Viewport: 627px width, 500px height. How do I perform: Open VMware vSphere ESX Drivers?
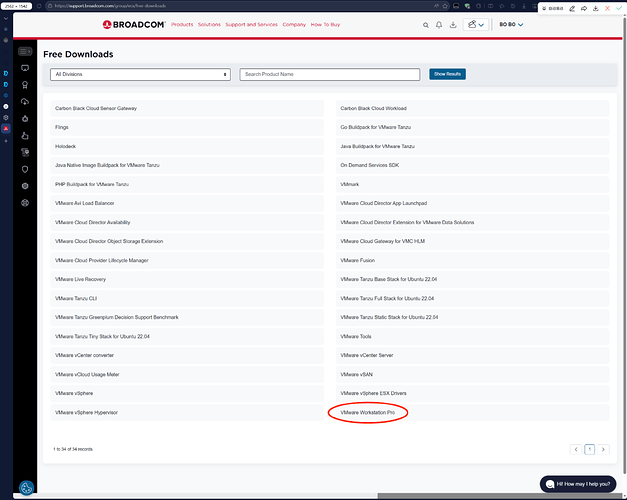coord(472,393)
